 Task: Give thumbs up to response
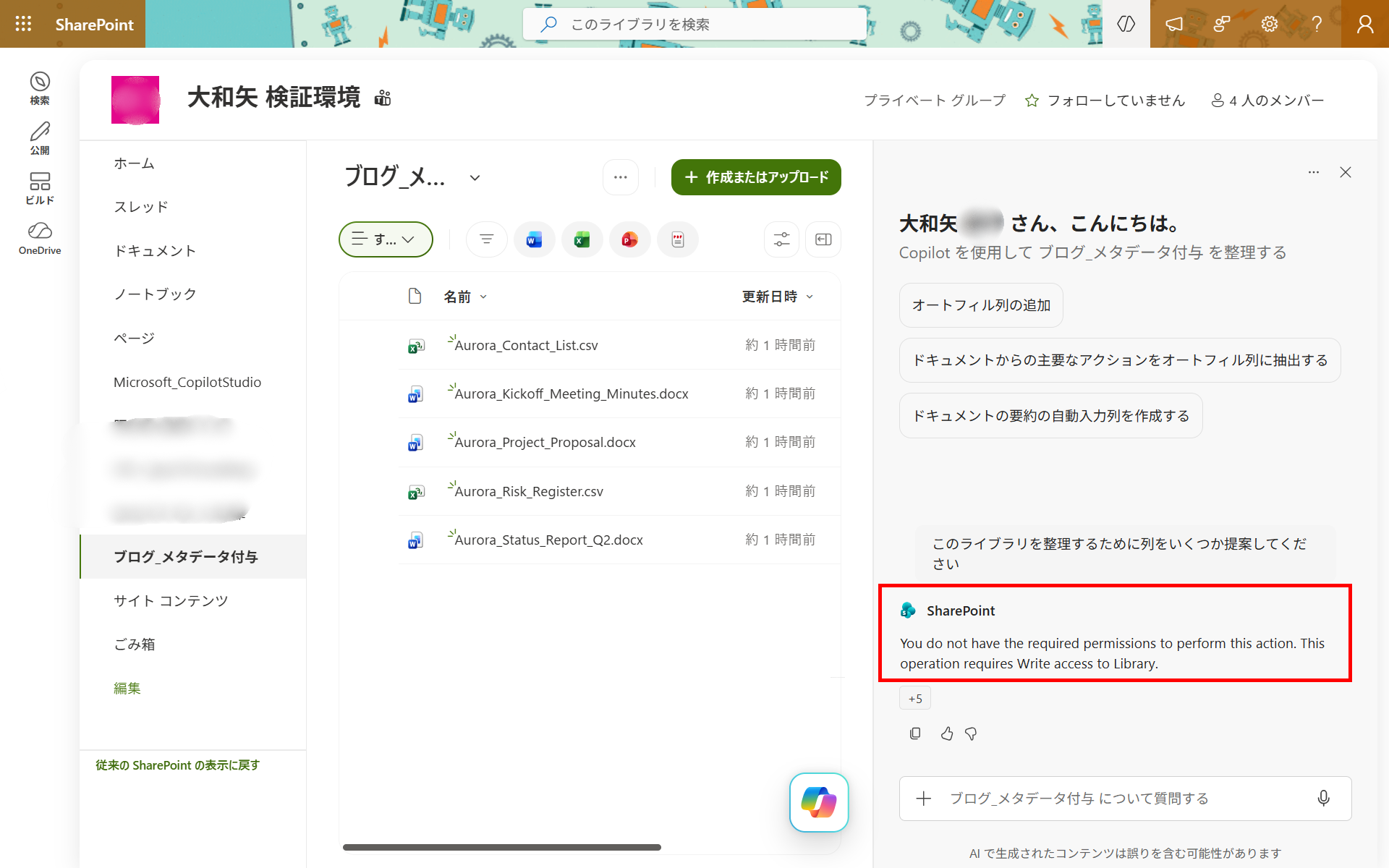tap(947, 733)
